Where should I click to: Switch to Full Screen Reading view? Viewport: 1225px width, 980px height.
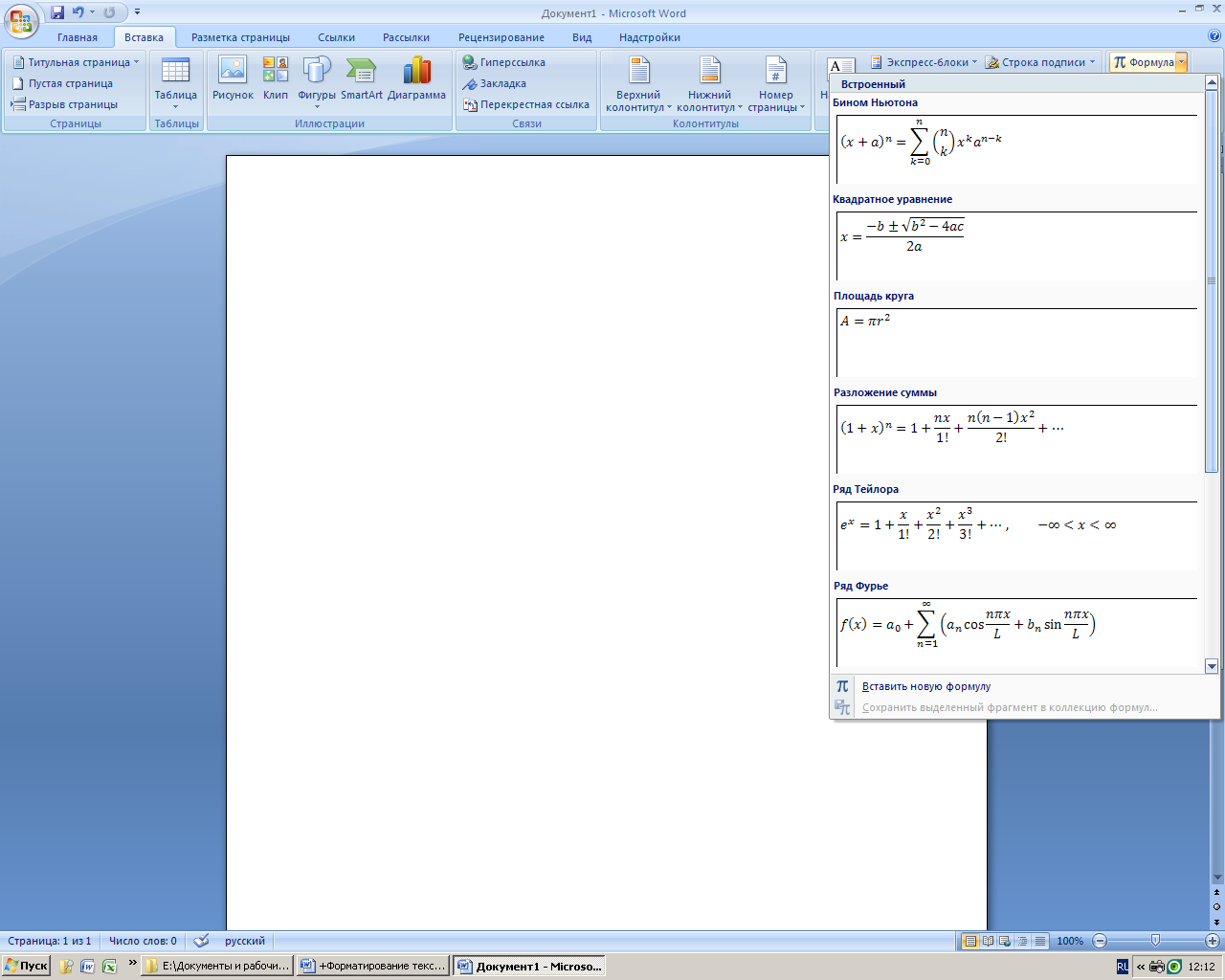[988, 941]
